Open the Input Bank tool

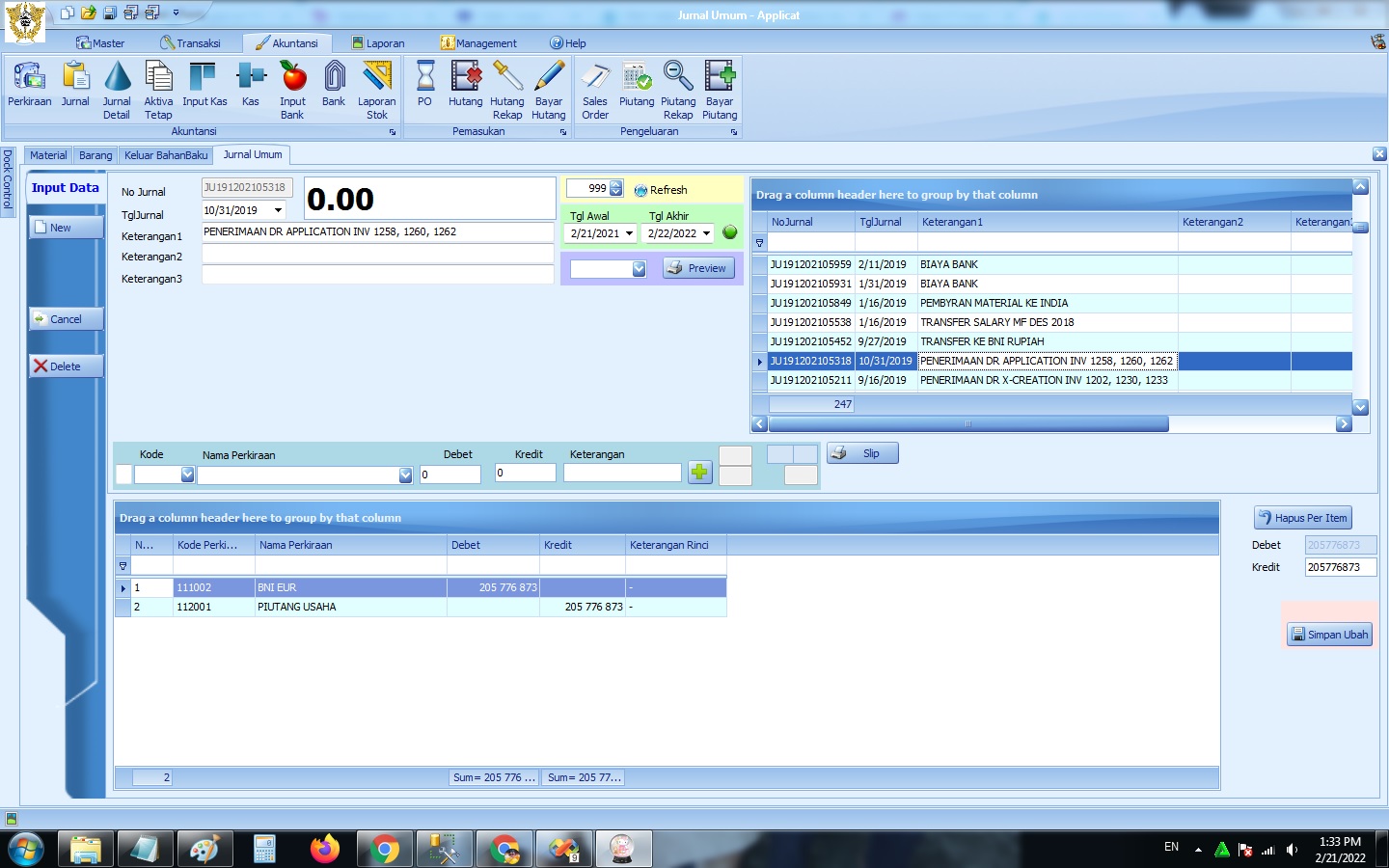coord(292,89)
